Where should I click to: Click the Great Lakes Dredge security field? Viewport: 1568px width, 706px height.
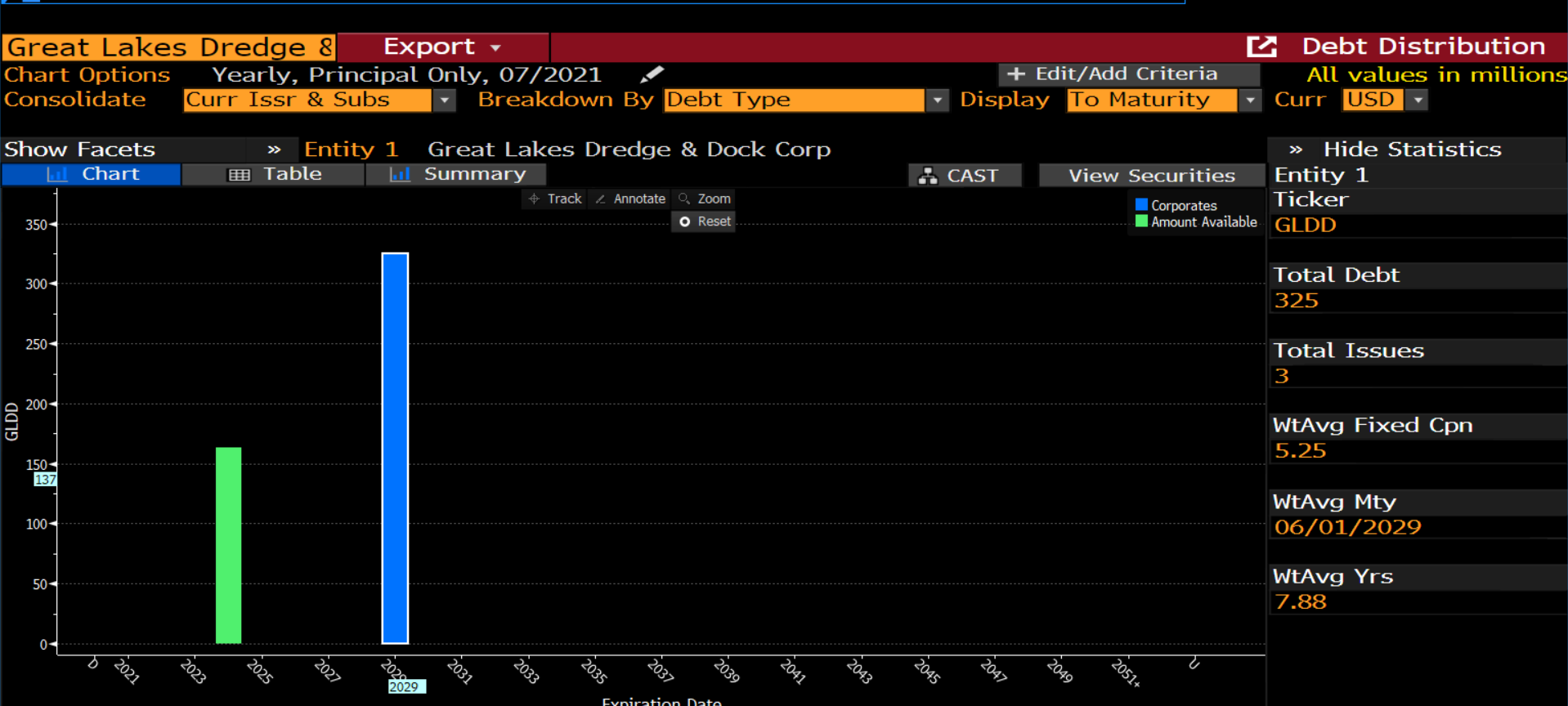click(x=169, y=47)
